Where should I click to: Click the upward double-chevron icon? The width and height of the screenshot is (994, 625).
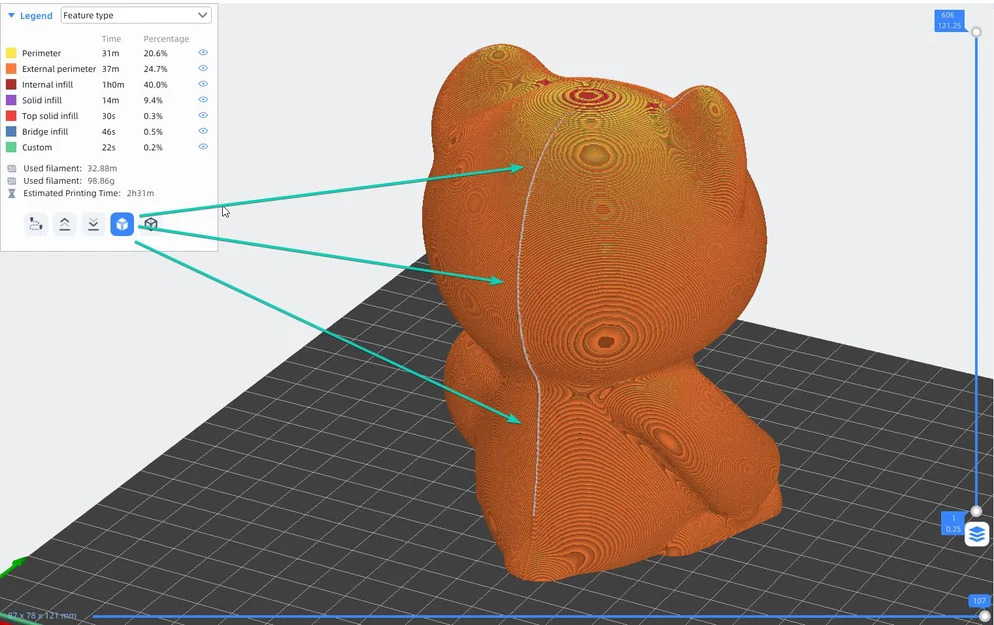pos(65,224)
